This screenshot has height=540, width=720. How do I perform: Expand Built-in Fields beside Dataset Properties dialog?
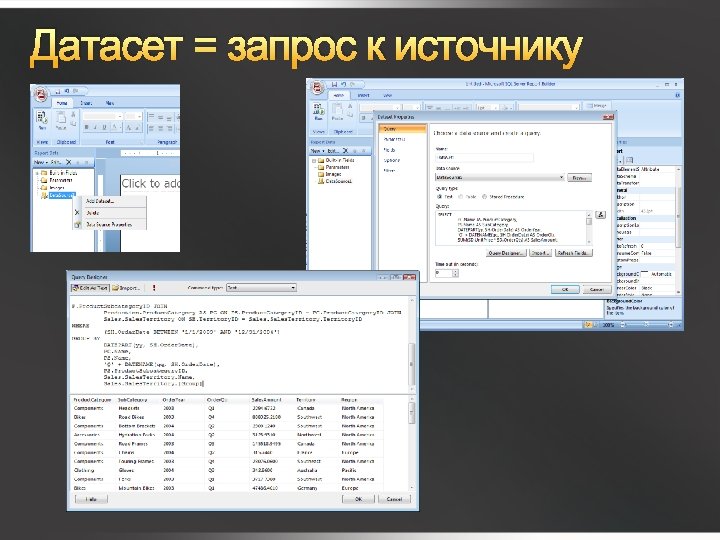314,160
